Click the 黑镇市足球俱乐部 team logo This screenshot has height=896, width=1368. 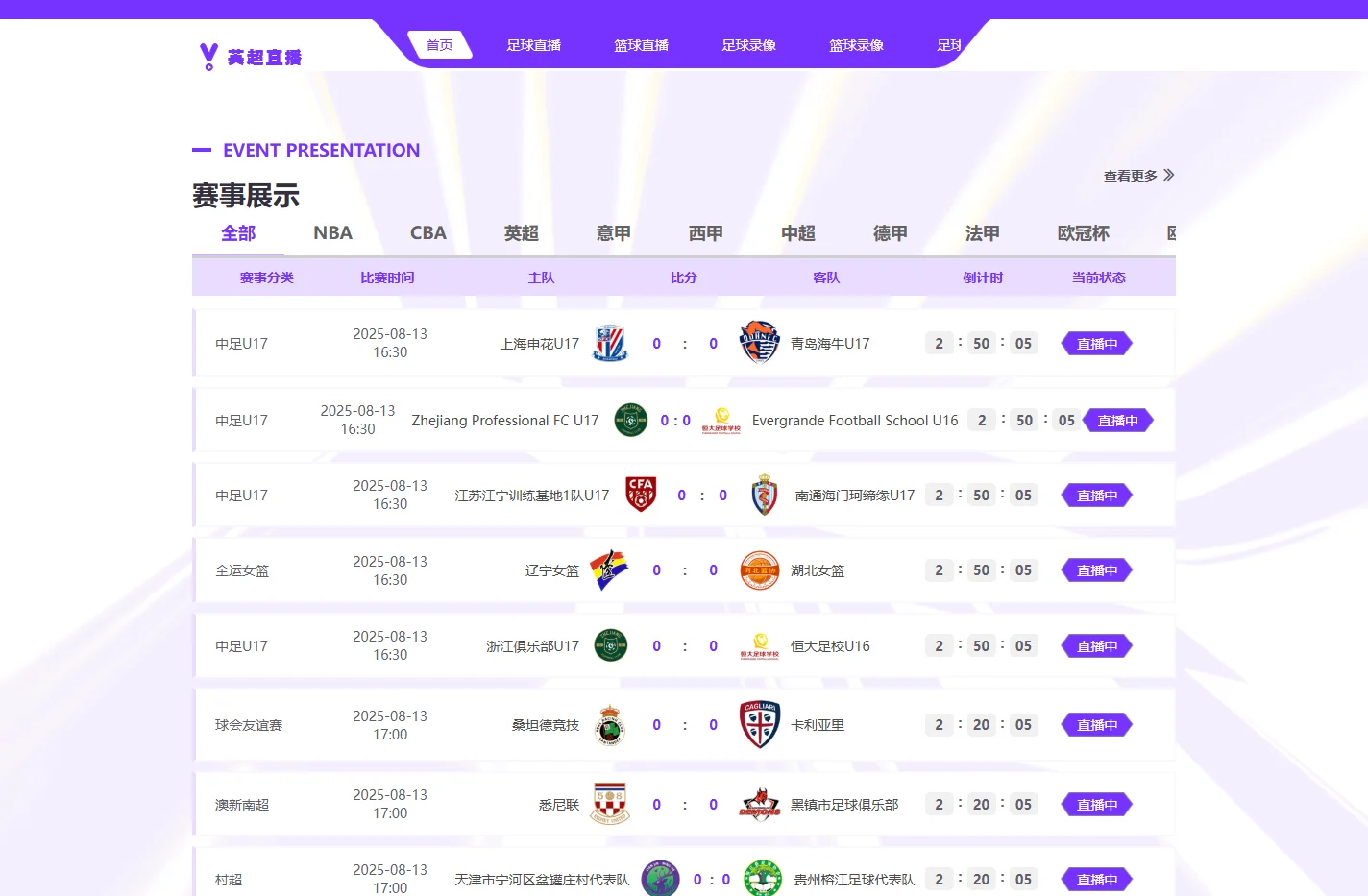[x=760, y=804]
